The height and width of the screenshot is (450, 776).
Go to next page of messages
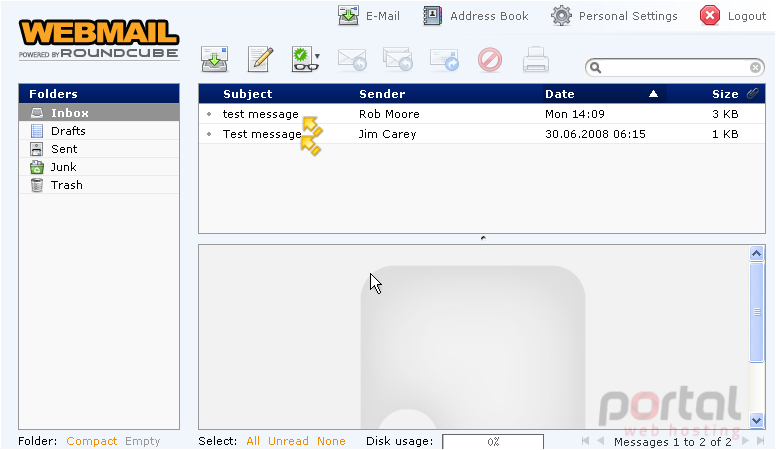click(745, 440)
